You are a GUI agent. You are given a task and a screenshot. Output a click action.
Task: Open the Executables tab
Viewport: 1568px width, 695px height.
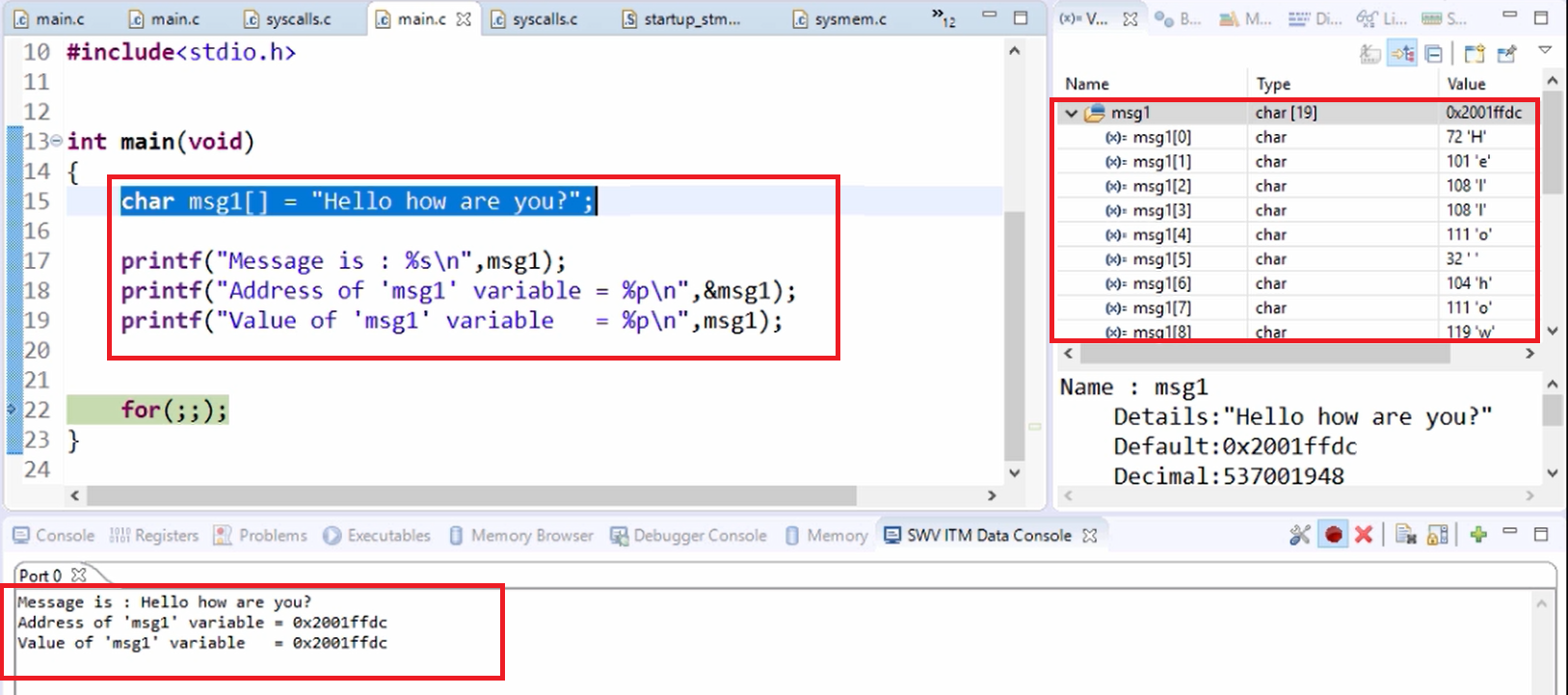[x=377, y=535]
